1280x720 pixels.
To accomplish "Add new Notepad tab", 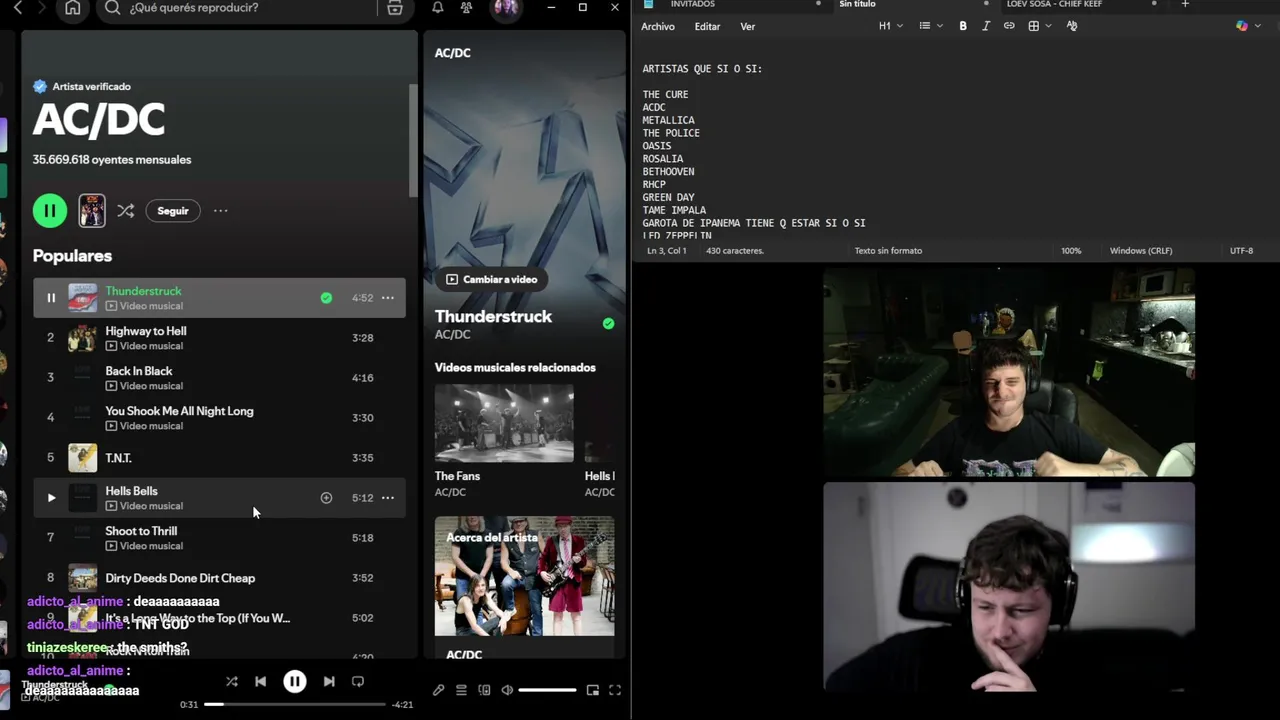I will pos(1185,4).
